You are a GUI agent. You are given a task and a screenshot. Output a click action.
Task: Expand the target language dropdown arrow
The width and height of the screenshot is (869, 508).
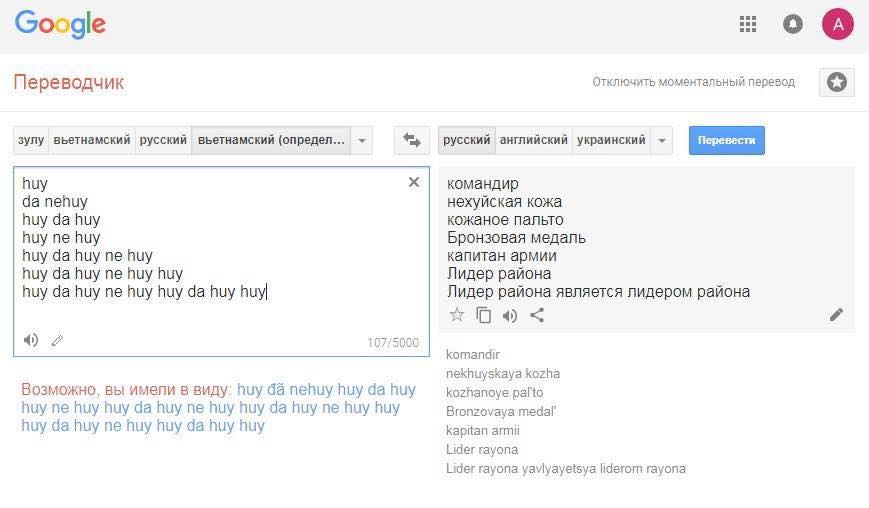(x=662, y=140)
